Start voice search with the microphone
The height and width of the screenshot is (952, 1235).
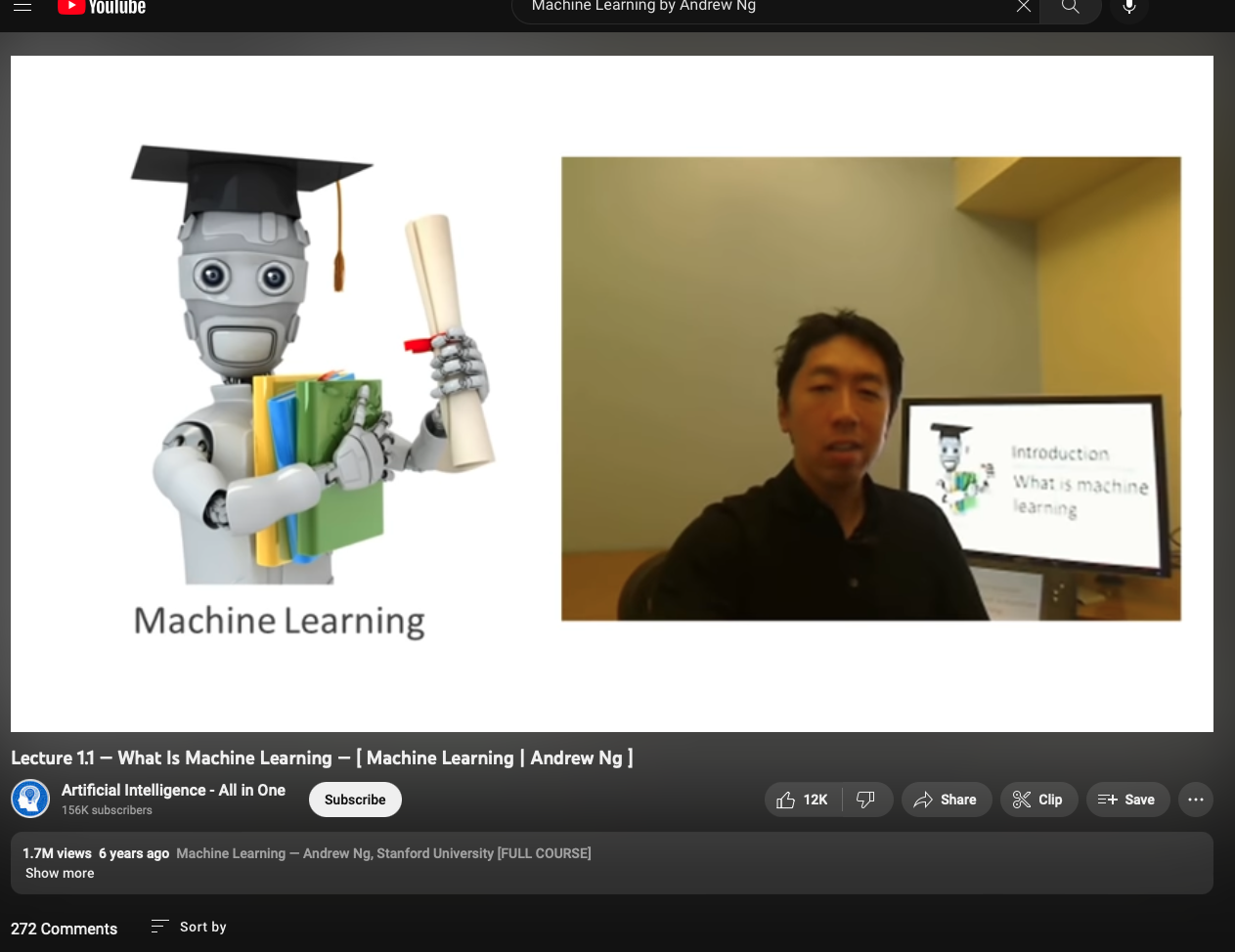click(1129, 7)
